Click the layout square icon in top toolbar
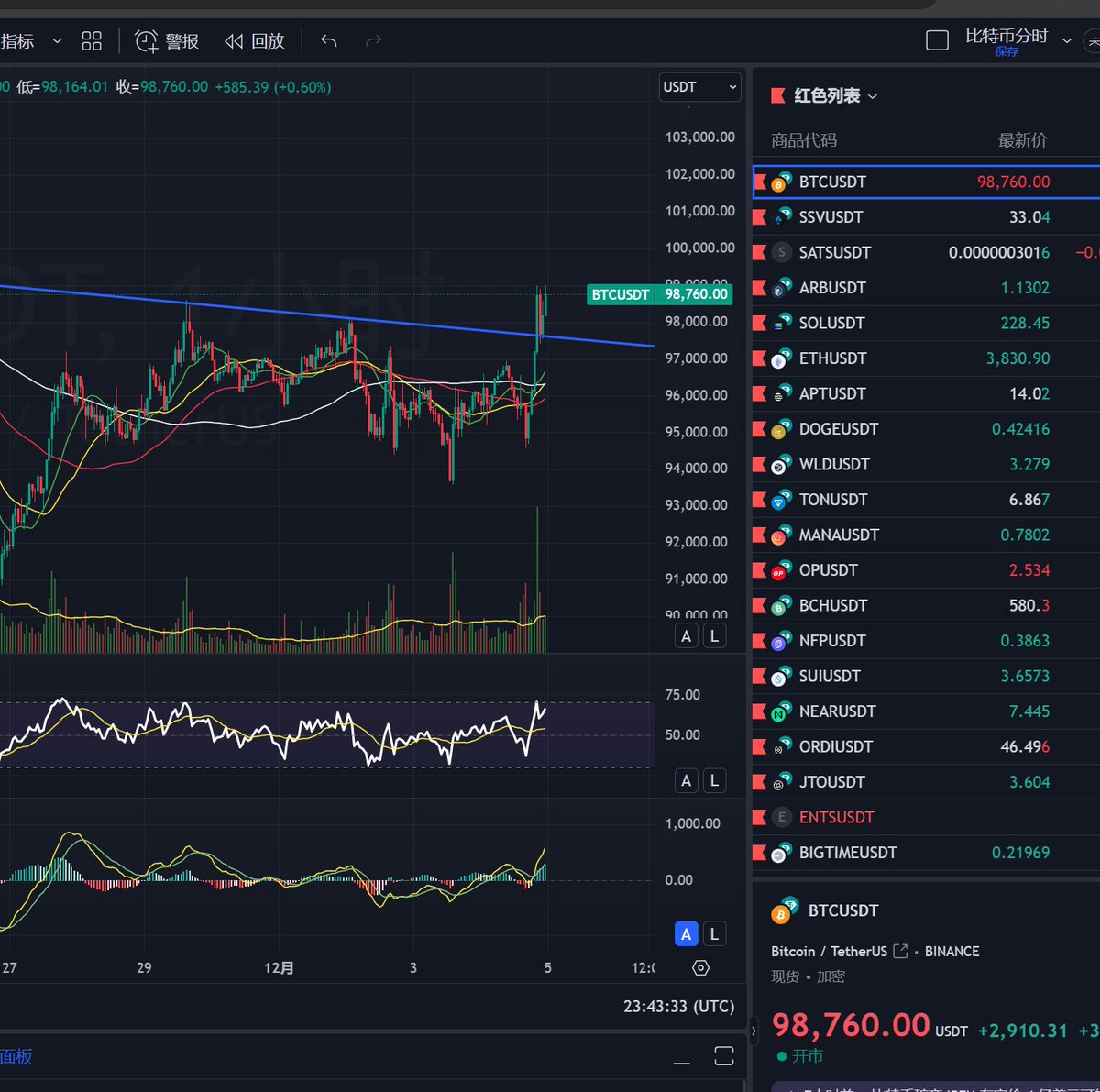The height and width of the screenshot is (1092, 1100). click(937, 40)
